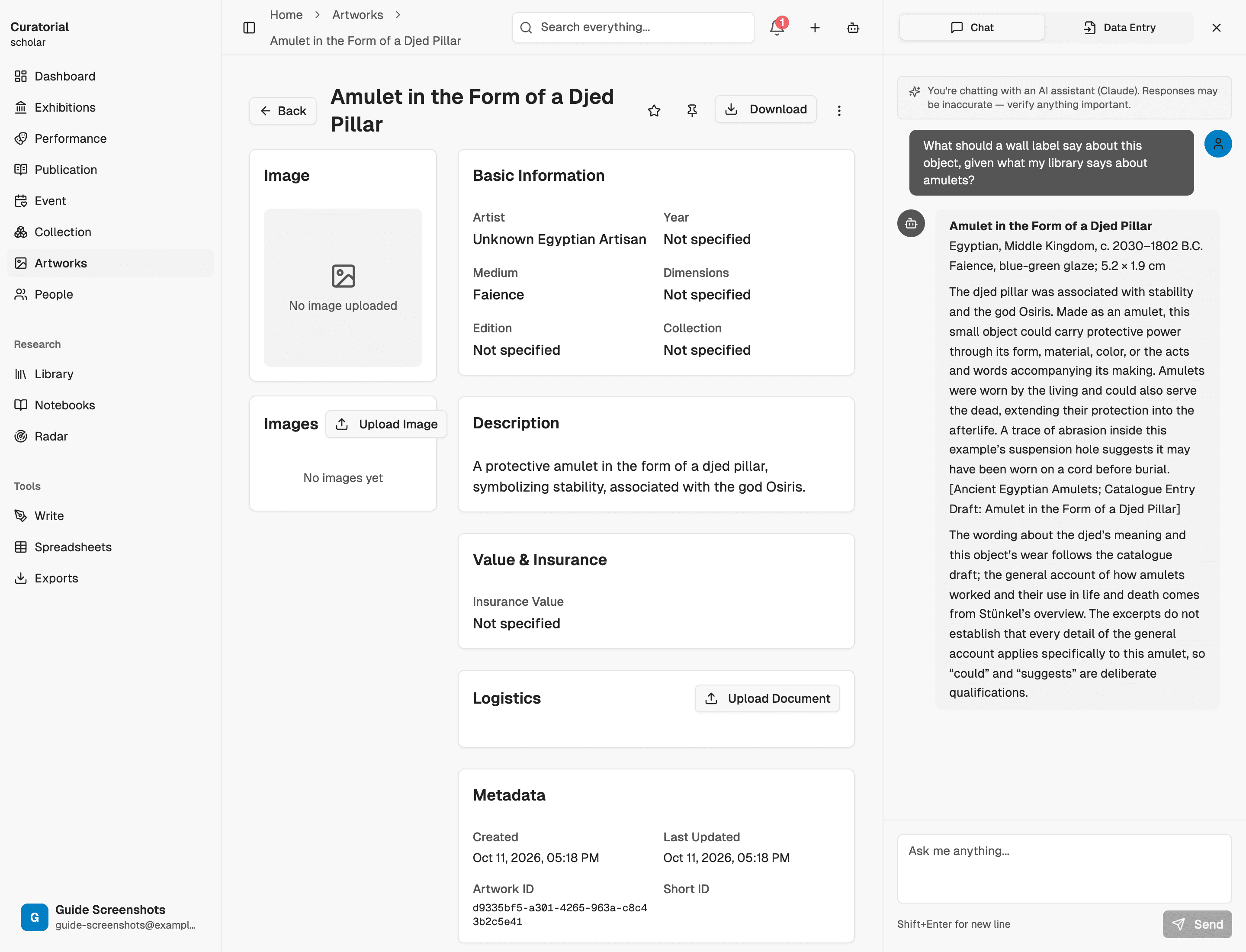Open the Performance section

click(110, 138)
